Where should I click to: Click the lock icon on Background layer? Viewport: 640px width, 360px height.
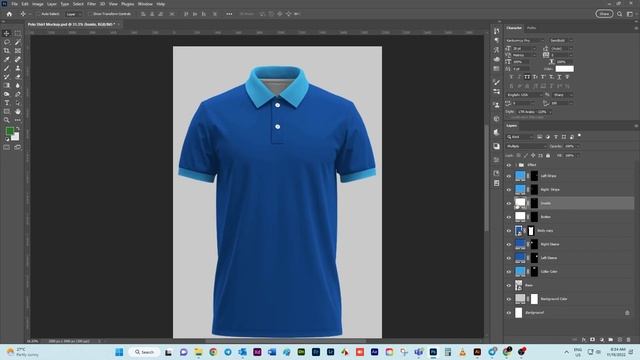[x=627, y=313]
